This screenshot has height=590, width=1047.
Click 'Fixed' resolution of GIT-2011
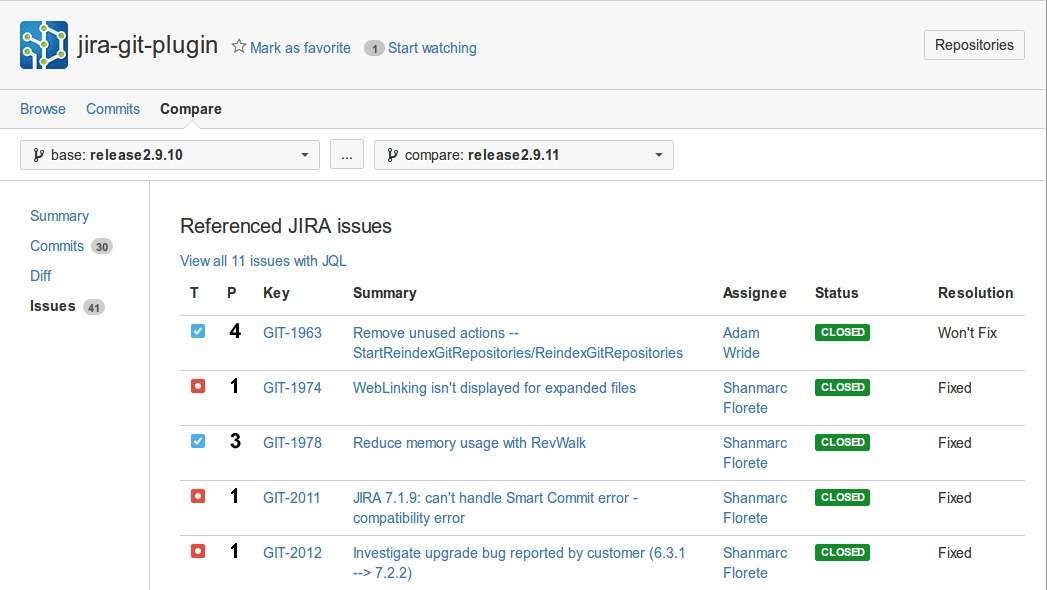pos(955,498)
